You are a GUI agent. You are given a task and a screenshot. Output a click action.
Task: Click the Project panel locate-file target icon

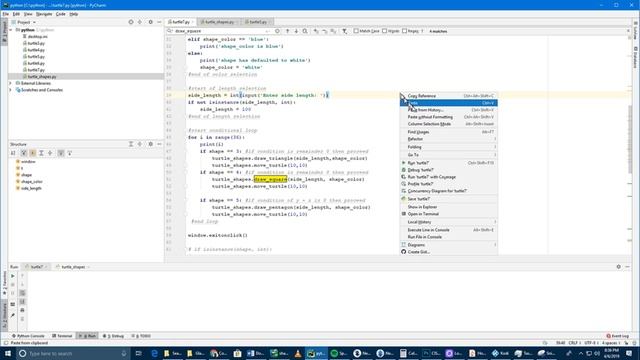[131, 22]
